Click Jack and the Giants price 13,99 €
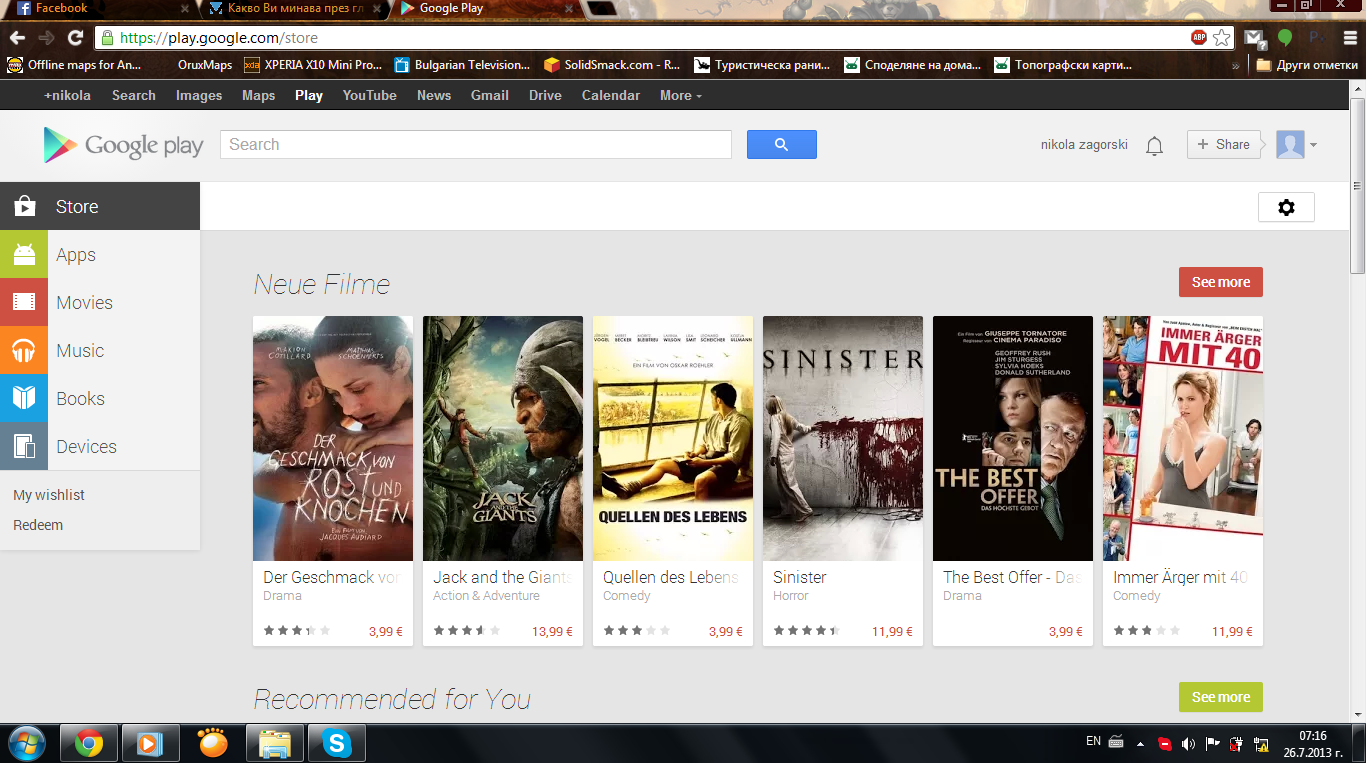Image resolution: width=1366 pixels, height=763 pixels. coord(552,632)
